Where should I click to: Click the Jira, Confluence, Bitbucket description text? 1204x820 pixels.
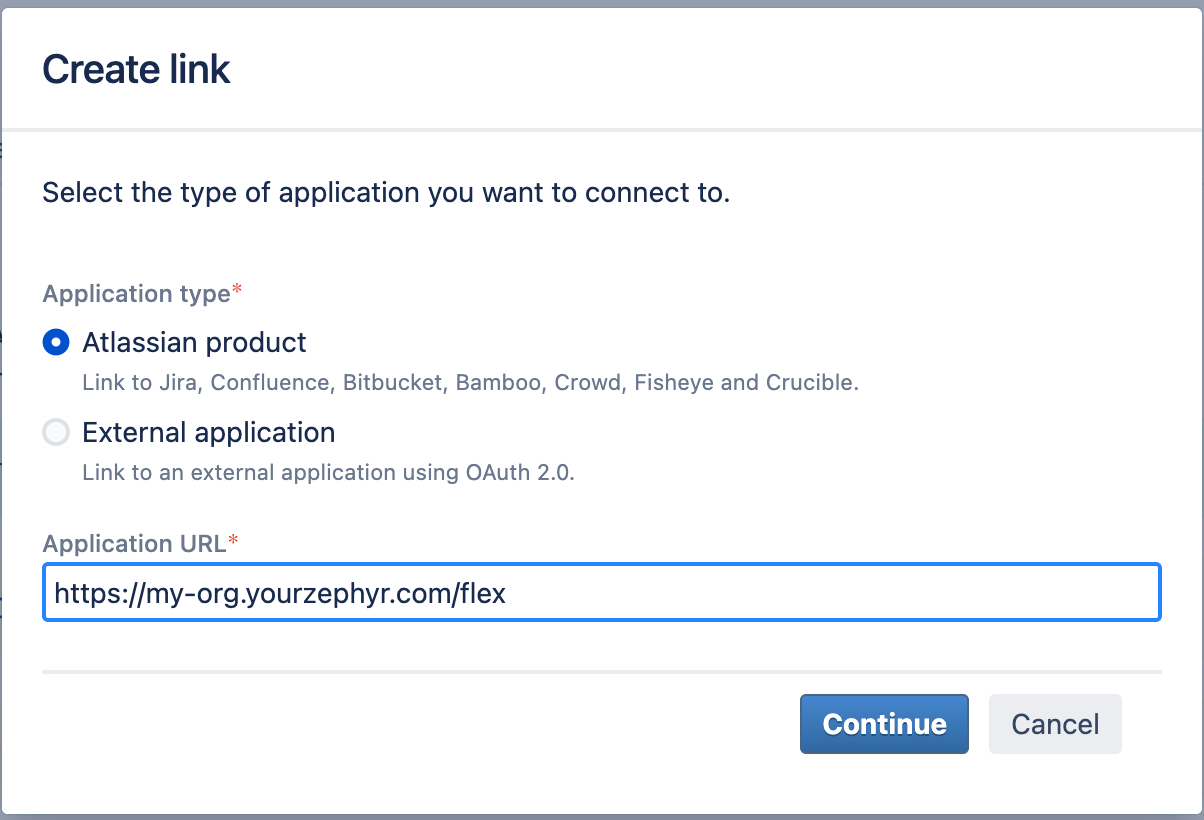[470, 383]
